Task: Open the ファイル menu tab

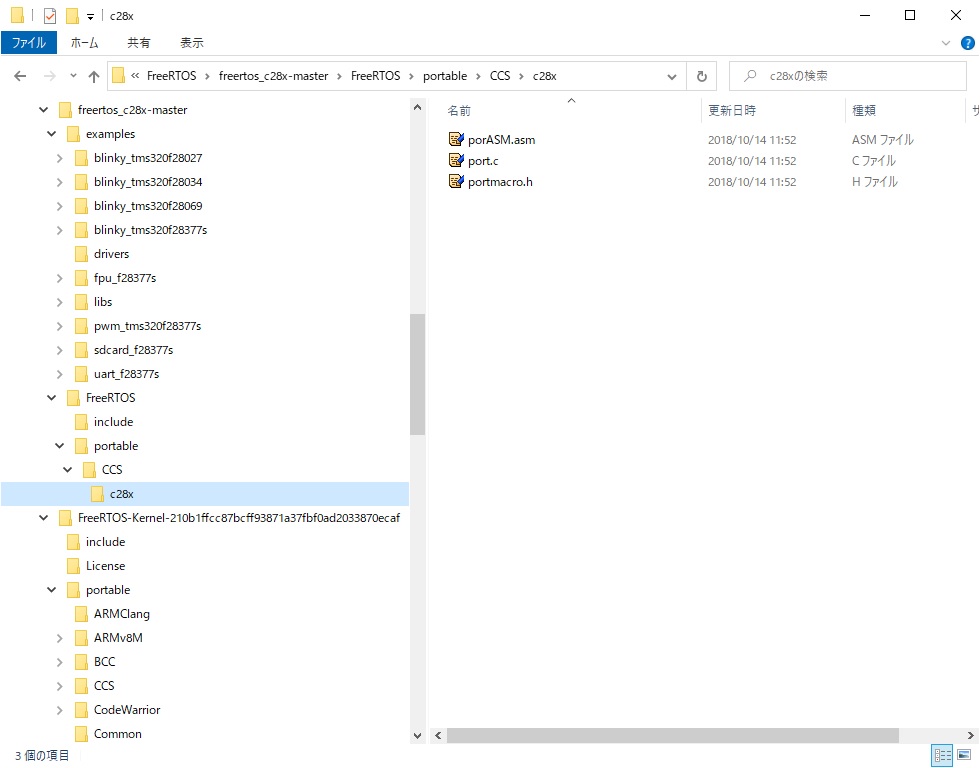Action: click(x=29, y=42)
